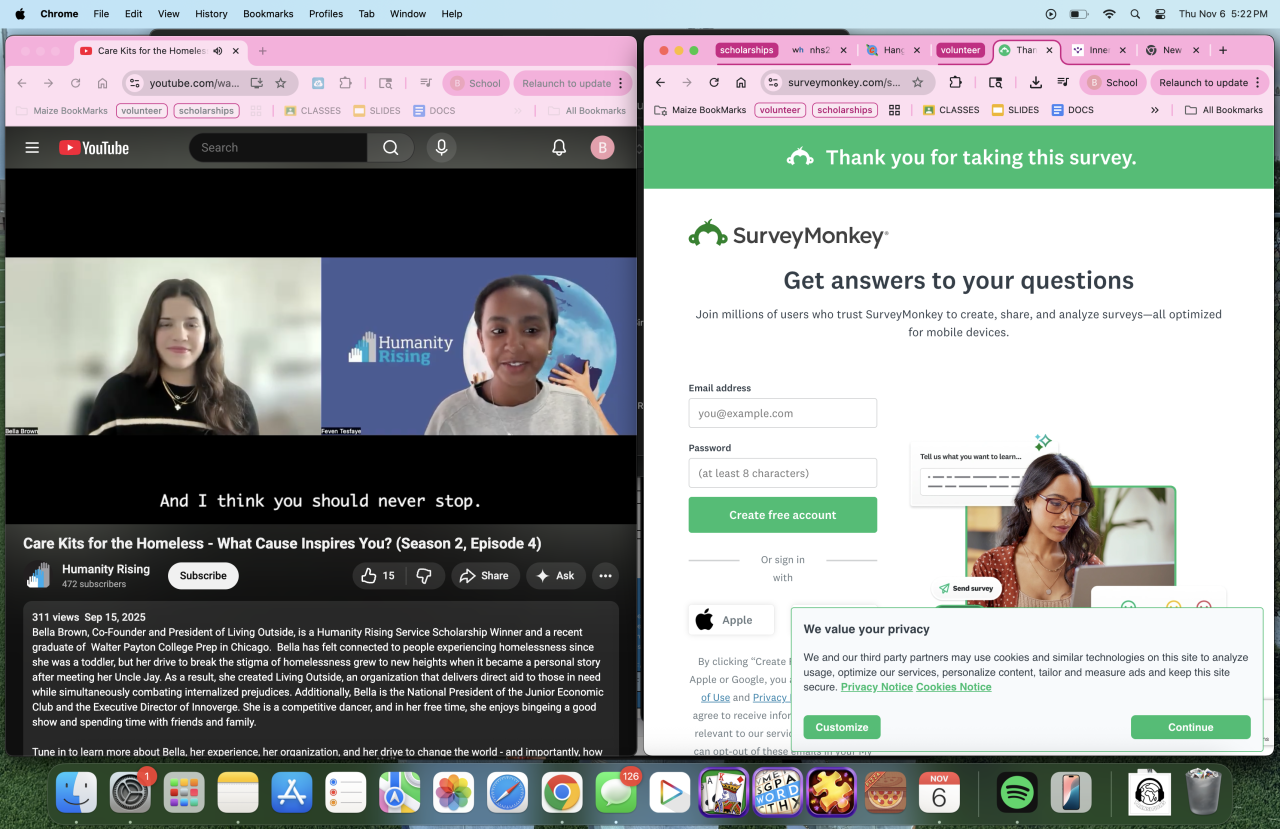This screenshot has height=829, width=1280.
Task: Click the Email address field
Action: (x=783, y=413)
